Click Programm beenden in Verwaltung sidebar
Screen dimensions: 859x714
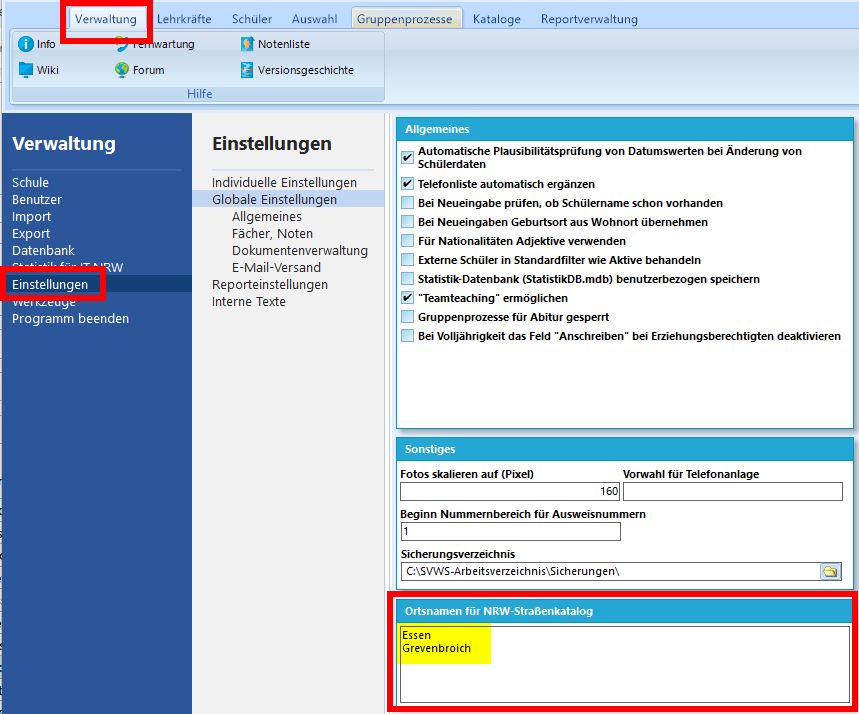[70, 319]
